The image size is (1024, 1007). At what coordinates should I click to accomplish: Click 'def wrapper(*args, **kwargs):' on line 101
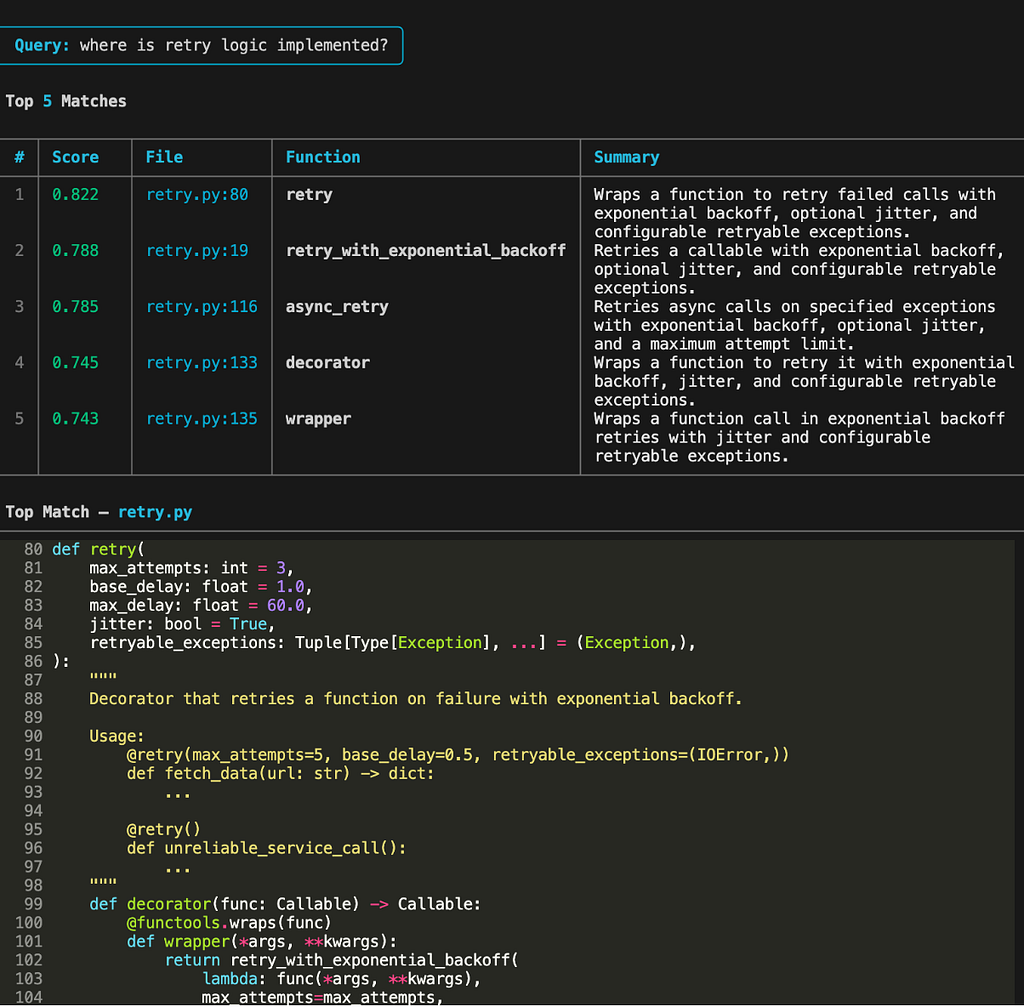click(x=262, y=942)
